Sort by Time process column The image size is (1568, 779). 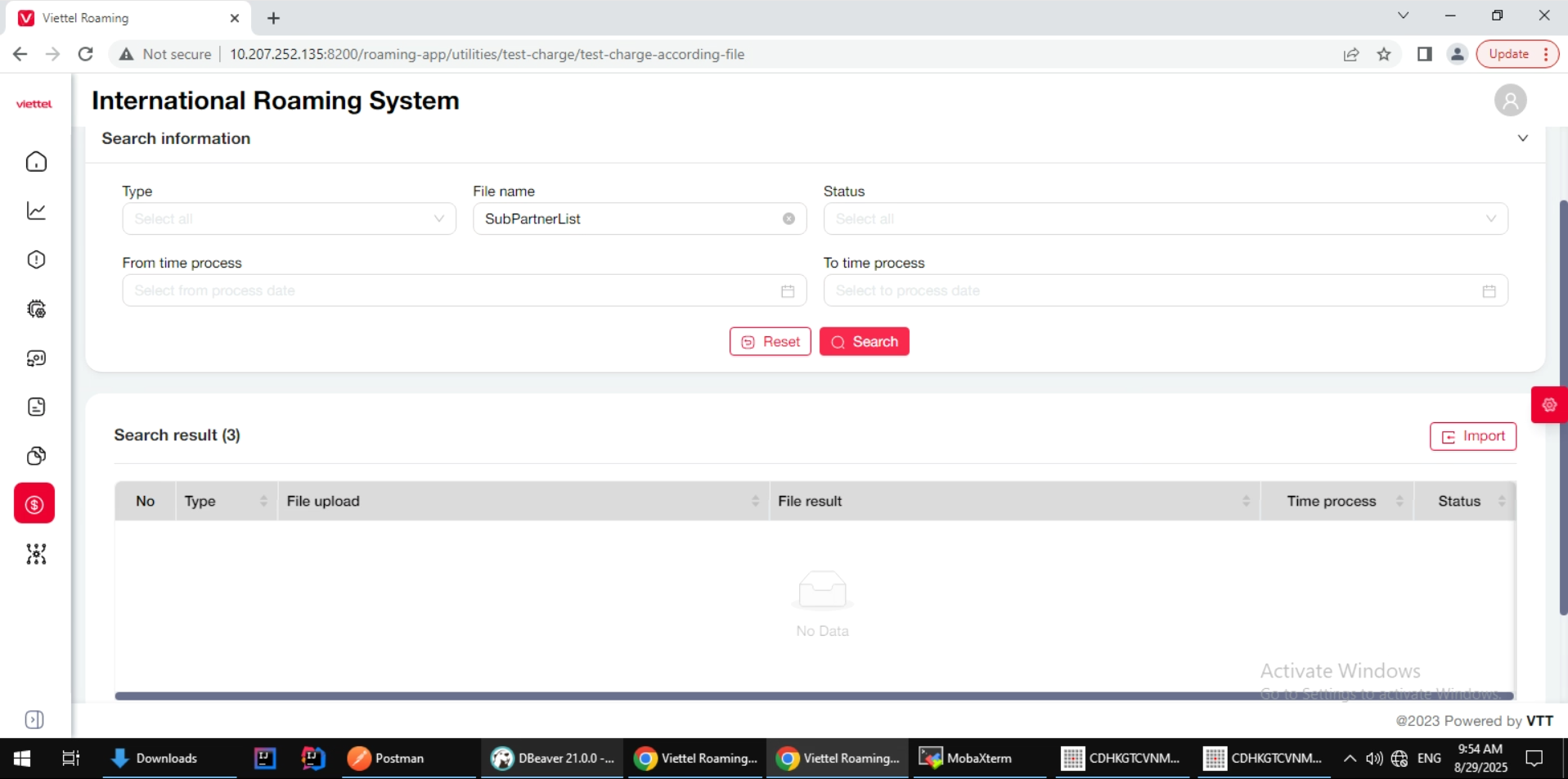pyautogui.click(x=1399, y=502)
